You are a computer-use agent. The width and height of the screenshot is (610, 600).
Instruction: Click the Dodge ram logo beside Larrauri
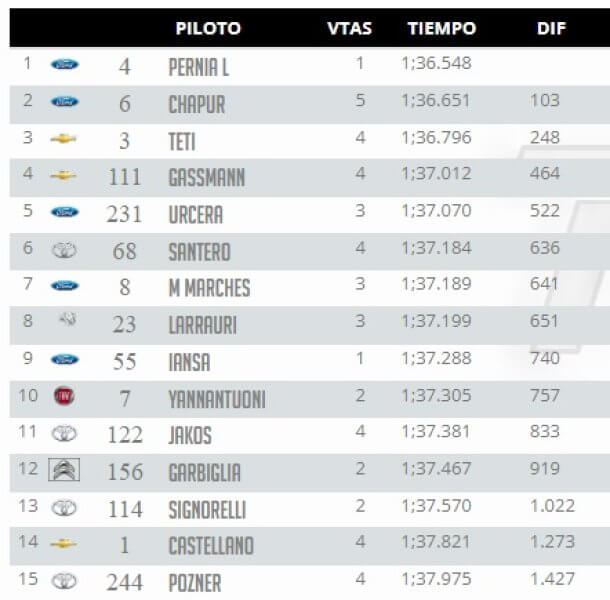click(68, 319)
